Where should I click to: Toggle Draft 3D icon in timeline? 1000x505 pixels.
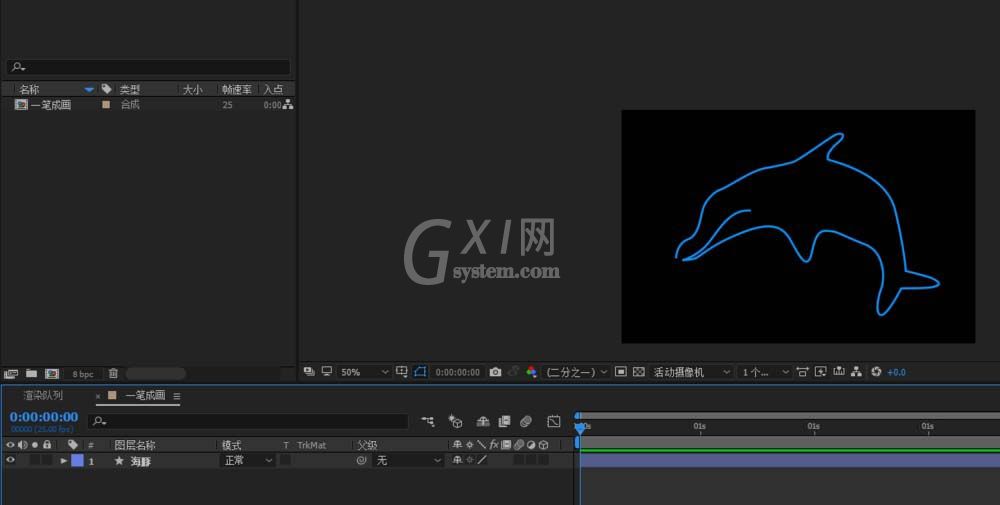coord(455,421)
